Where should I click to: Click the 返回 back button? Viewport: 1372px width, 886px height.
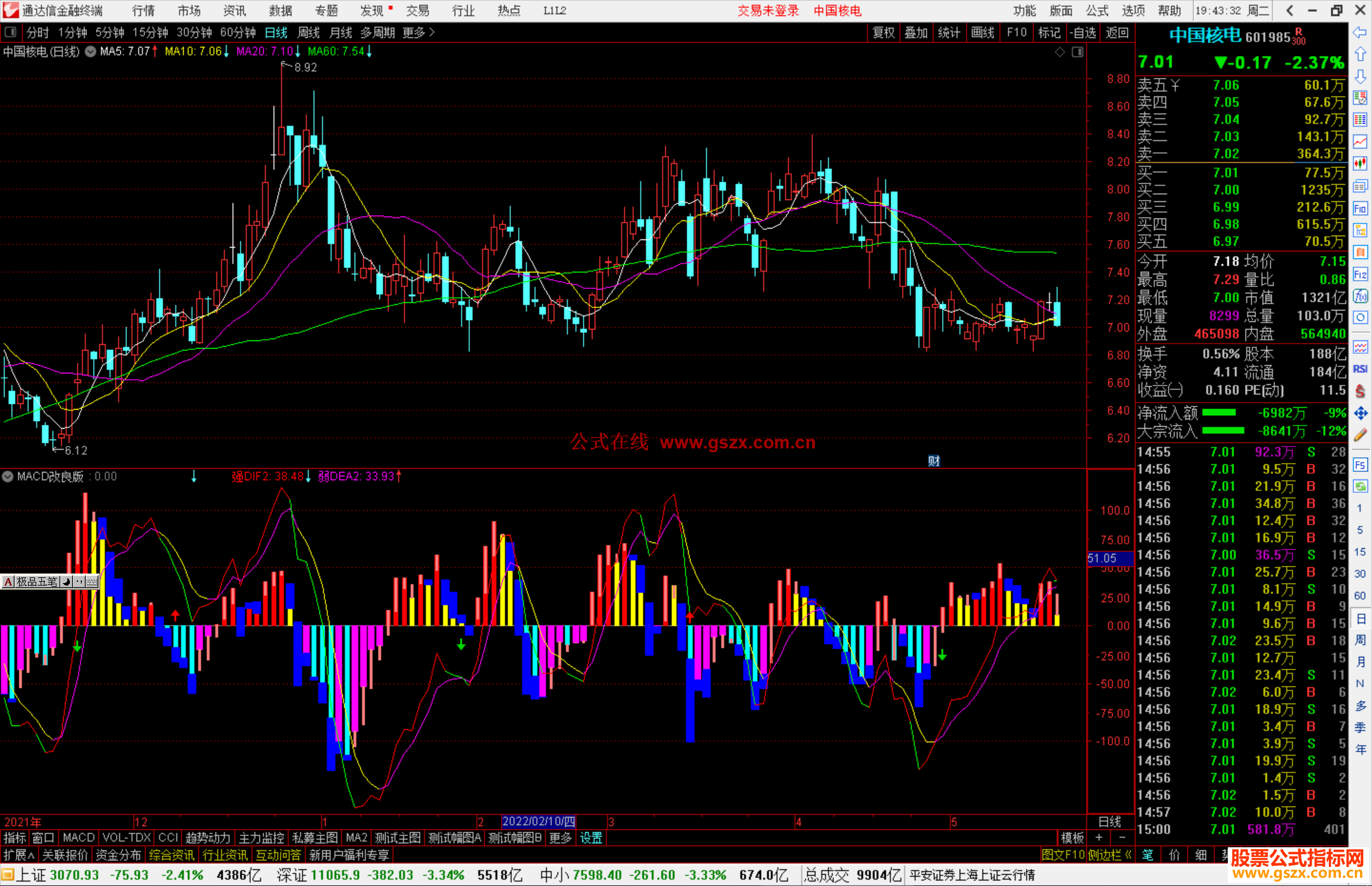click(1117, 32)
